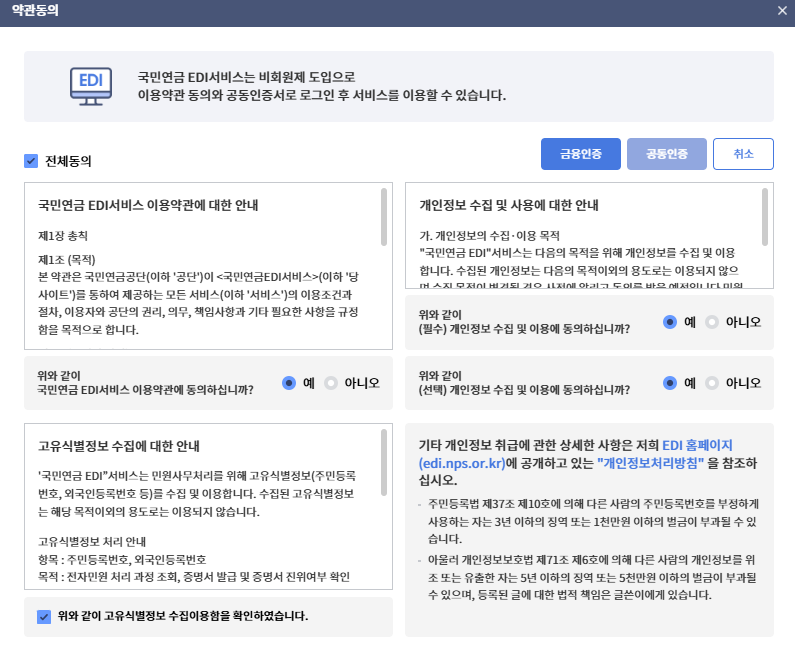795x654 pixels.
Task: Click the 금융인증 button
Action: click(x=581, y=154)
